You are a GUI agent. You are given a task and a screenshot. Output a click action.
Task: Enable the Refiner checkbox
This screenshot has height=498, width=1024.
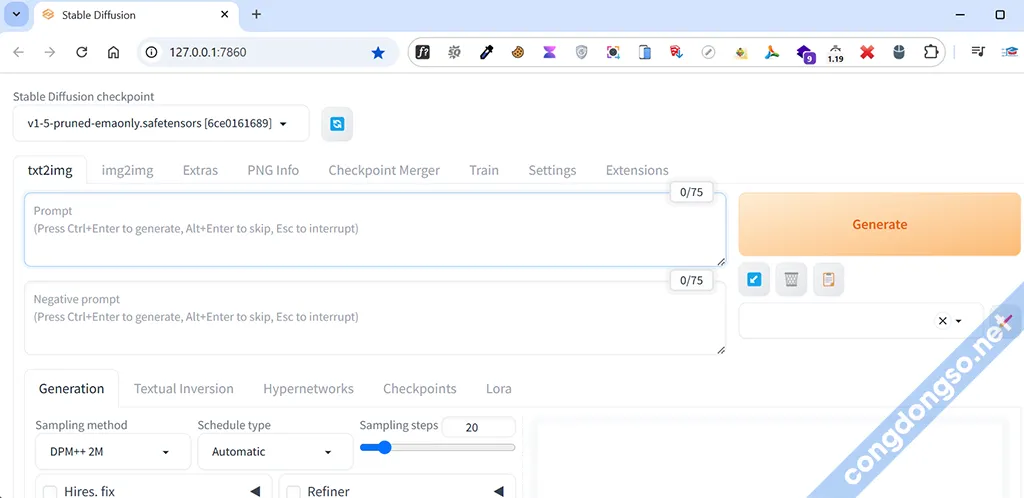(294, 491)
